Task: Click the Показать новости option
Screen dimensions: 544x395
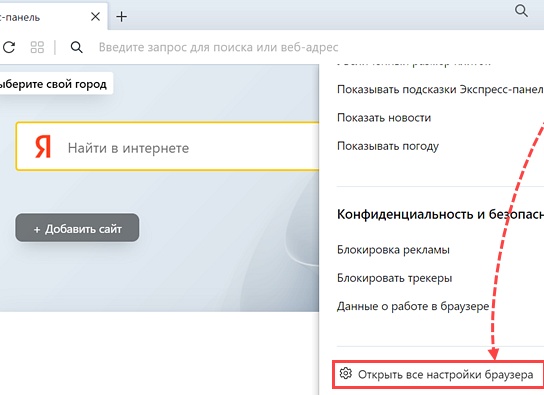Action: click(384, 118)
